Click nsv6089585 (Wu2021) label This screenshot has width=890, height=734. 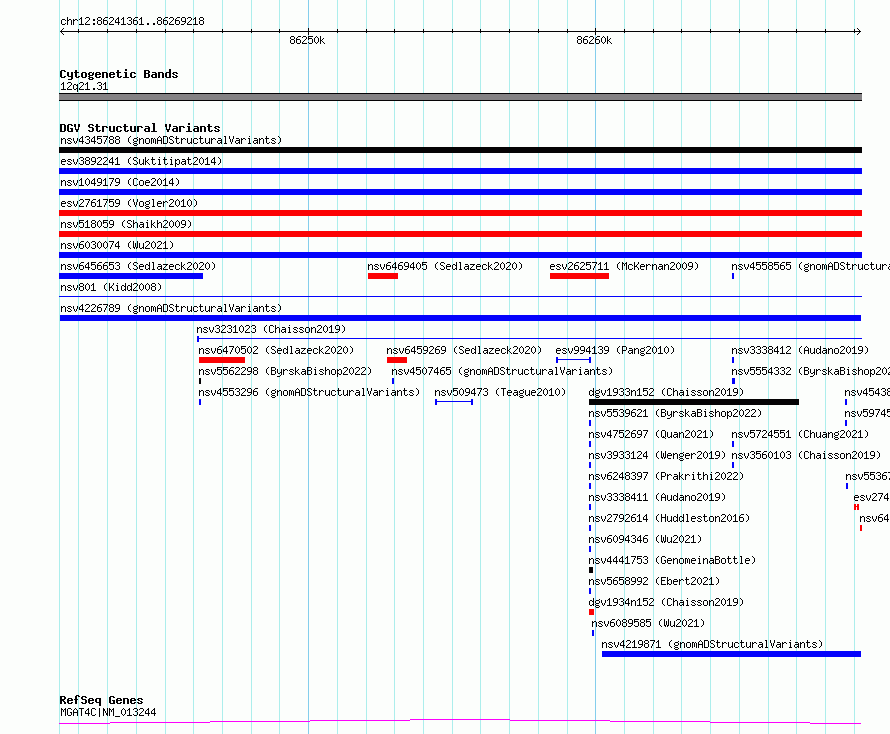click(x=648, y=623)
